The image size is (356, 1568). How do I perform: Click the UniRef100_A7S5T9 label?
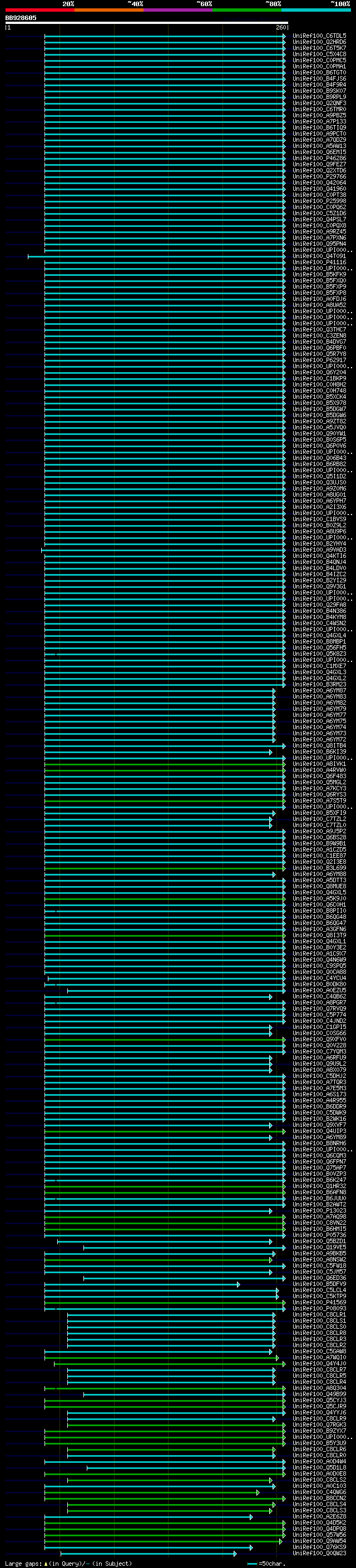coord(319,800)
